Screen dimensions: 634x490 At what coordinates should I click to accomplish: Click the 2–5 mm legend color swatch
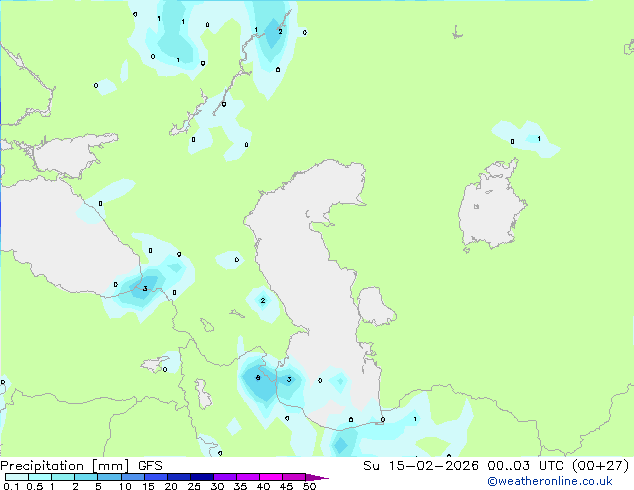(x=86, y=477)
